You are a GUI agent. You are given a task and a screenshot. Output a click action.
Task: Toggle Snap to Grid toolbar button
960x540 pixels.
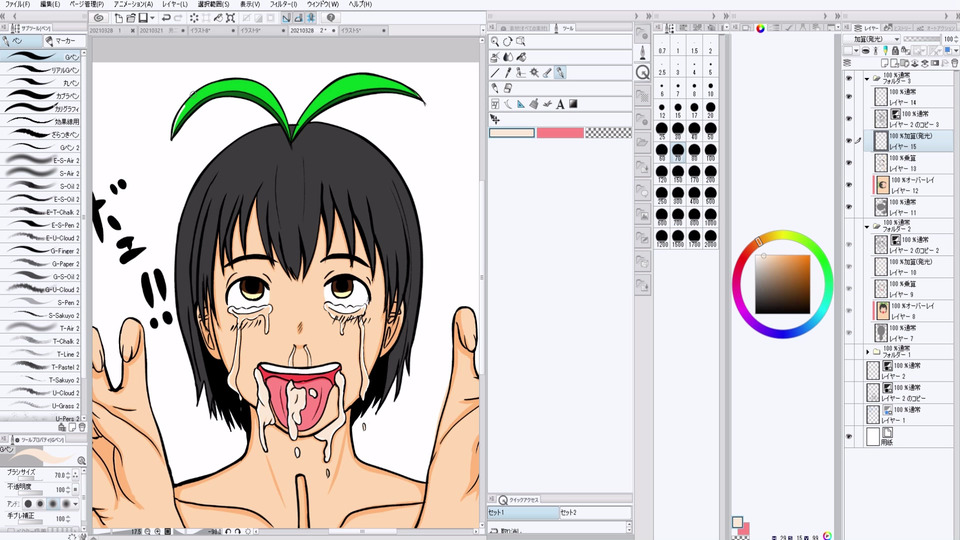[x=311, y=18]
